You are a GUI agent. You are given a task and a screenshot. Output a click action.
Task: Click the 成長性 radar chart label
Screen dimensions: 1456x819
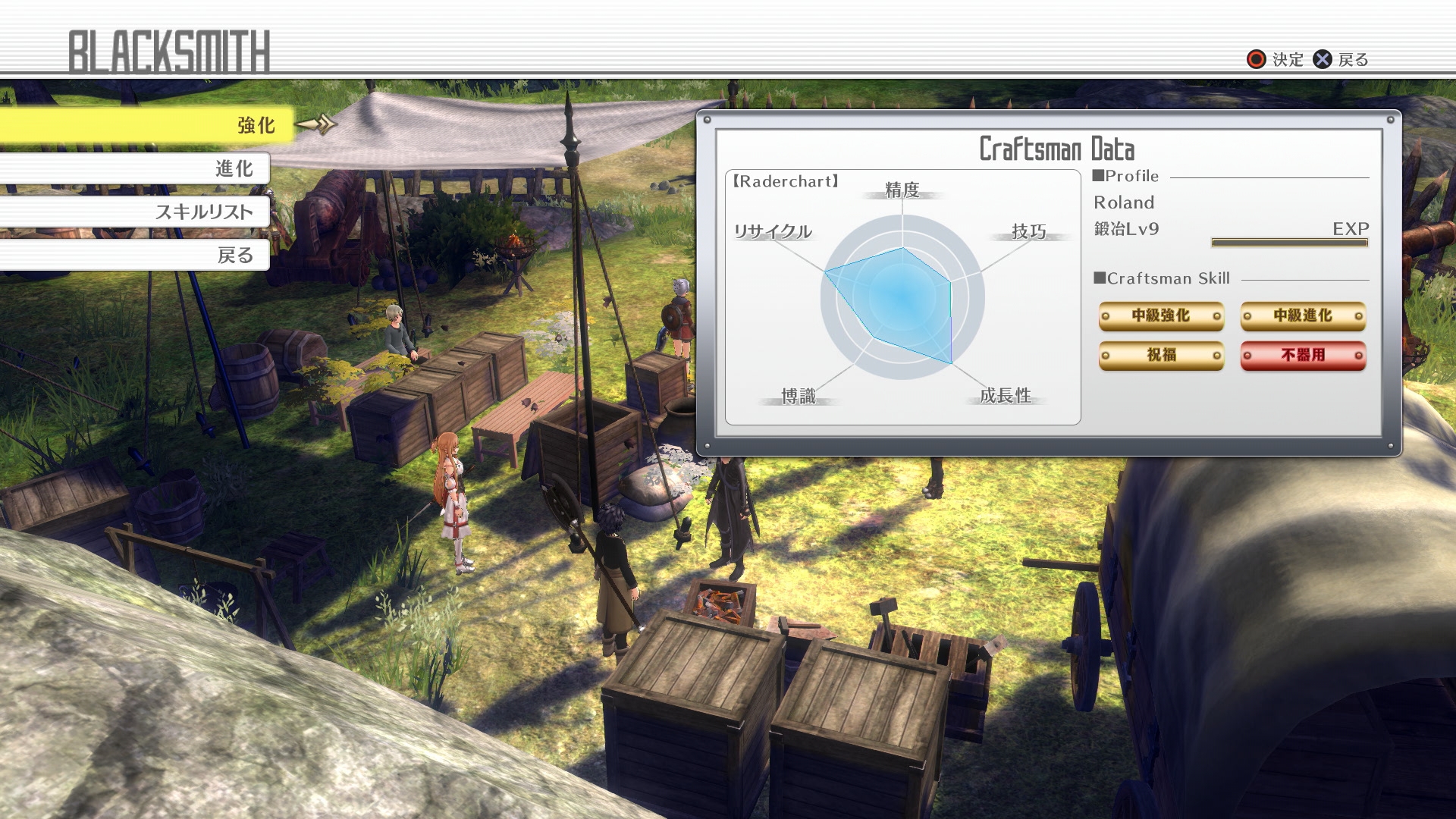(x=1006, y=396)
